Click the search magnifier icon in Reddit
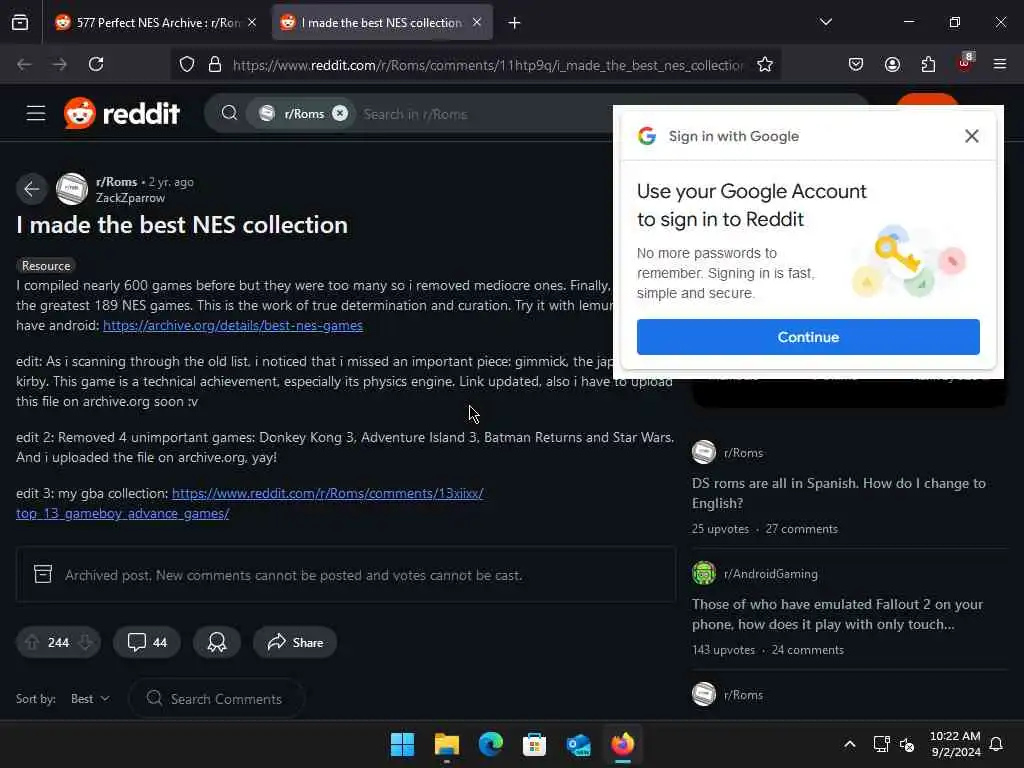This screenshot has width=1024, height=768. coord(229,114)
